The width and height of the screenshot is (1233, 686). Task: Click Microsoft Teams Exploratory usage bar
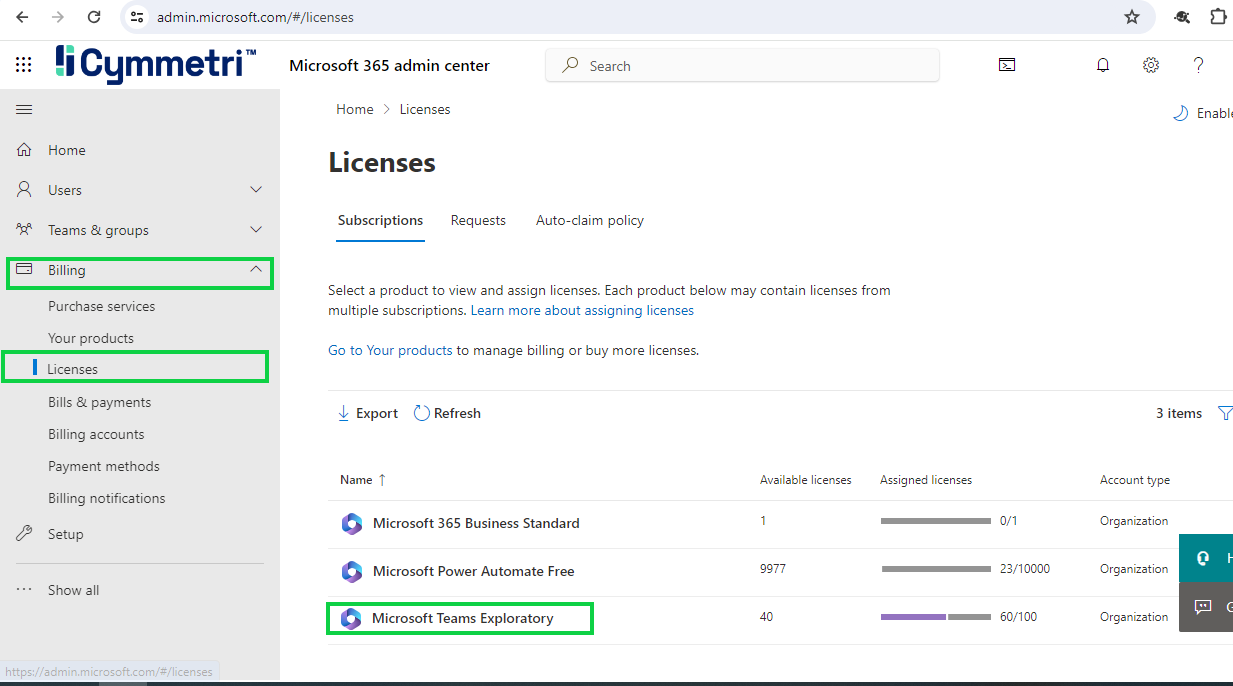coord(936,617)
